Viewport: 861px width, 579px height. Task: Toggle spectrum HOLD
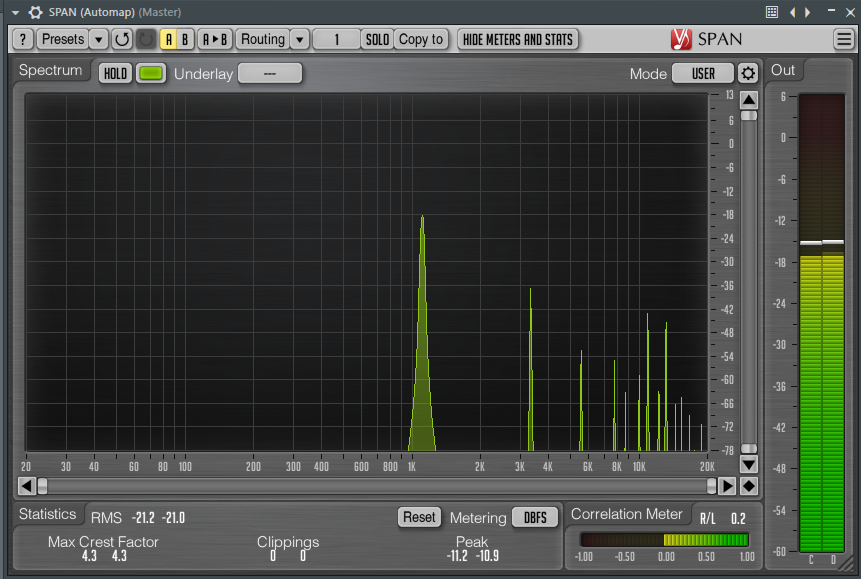(115, 74)
